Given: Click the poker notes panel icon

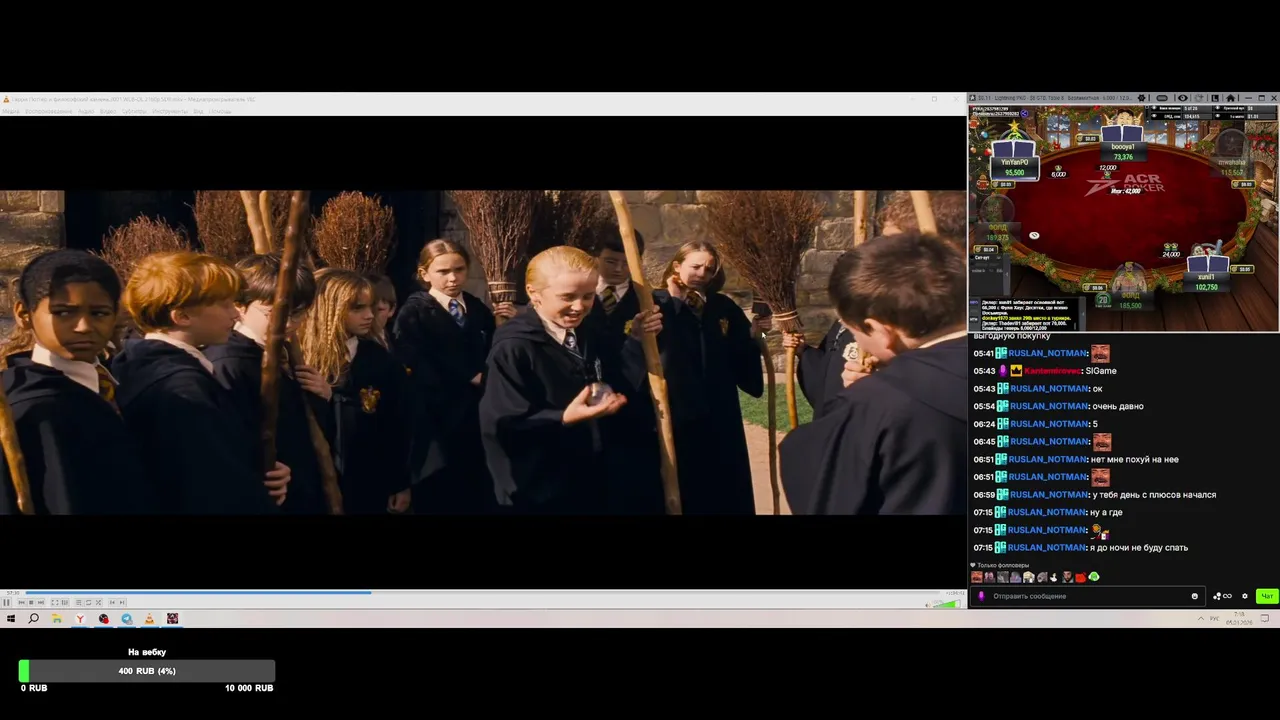Looking at the screenshot, I should pos(1215,98).
